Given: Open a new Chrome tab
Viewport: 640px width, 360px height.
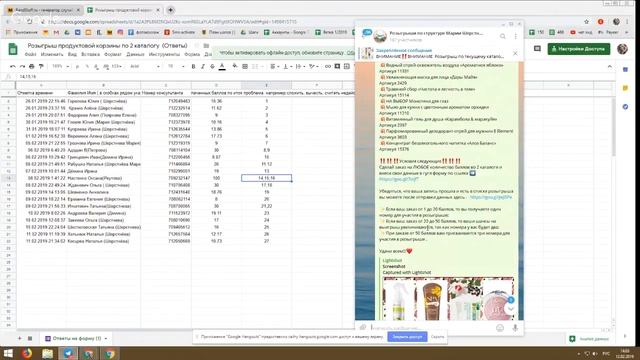Looking at the screenshot, I should coord(171,10).
